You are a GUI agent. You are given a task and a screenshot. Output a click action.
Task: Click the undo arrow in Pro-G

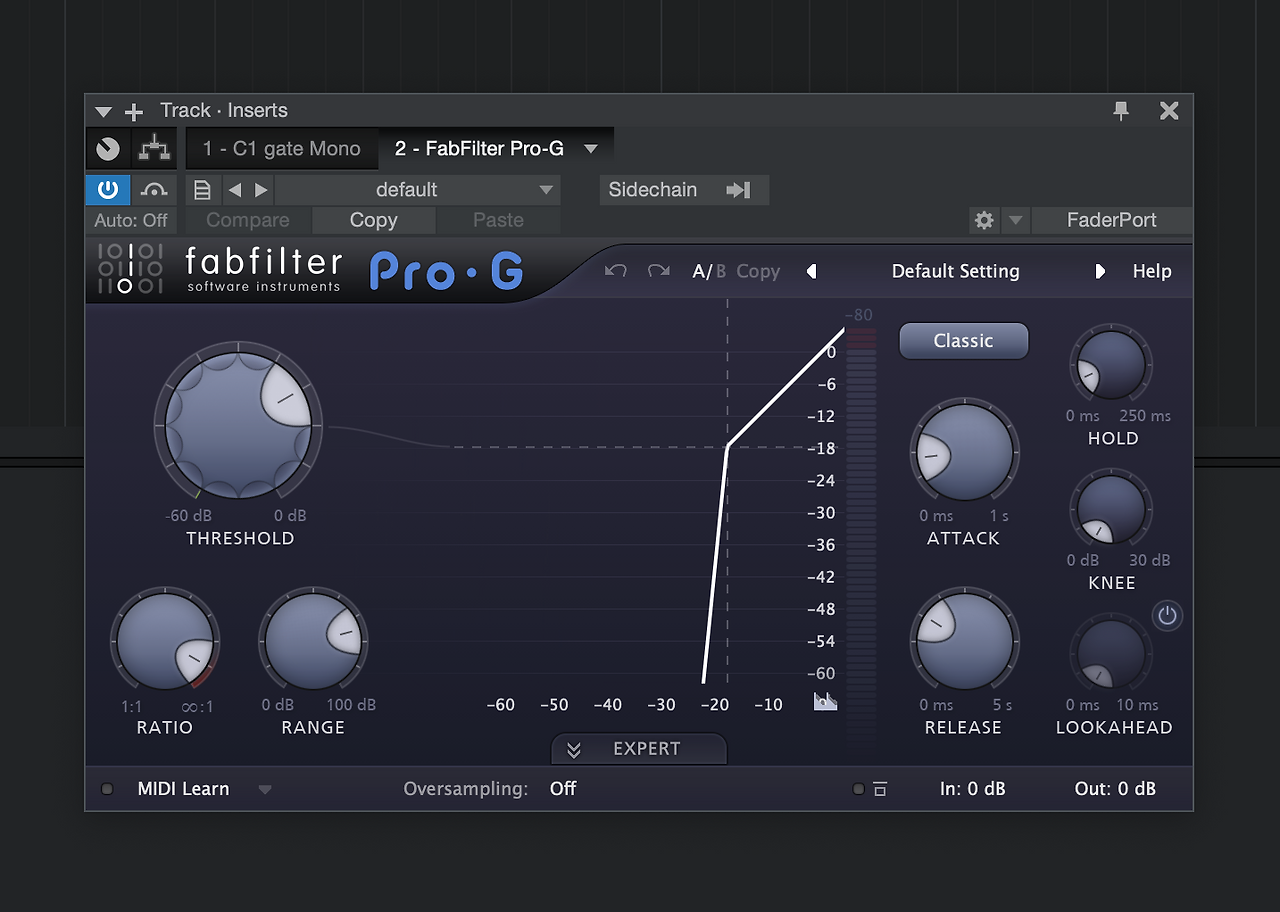[615, 271]
